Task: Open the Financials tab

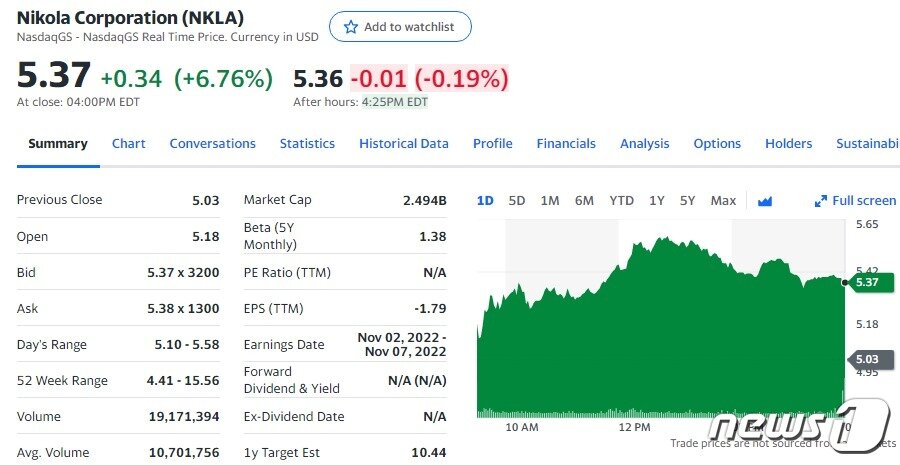Action: coord(566,143)
